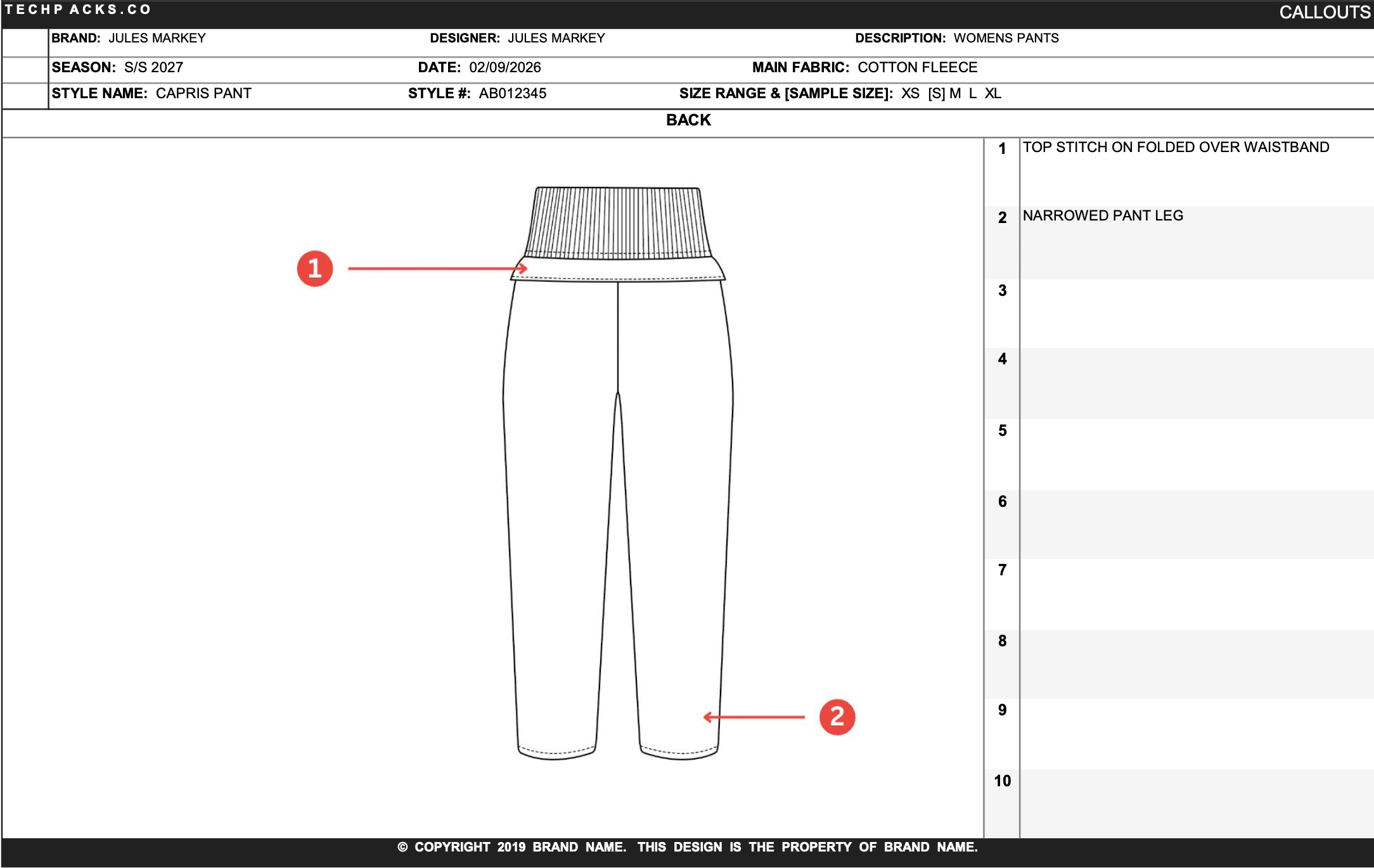Click the MAIN FABRIC: field label

click(801, 67)
